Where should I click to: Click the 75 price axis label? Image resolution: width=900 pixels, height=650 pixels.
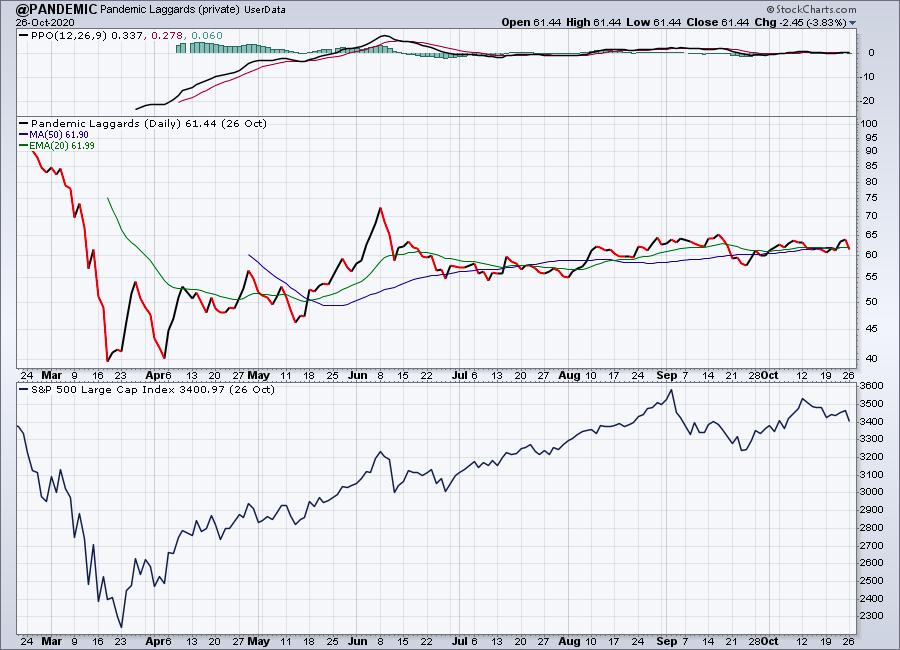[x=871, y=198]
